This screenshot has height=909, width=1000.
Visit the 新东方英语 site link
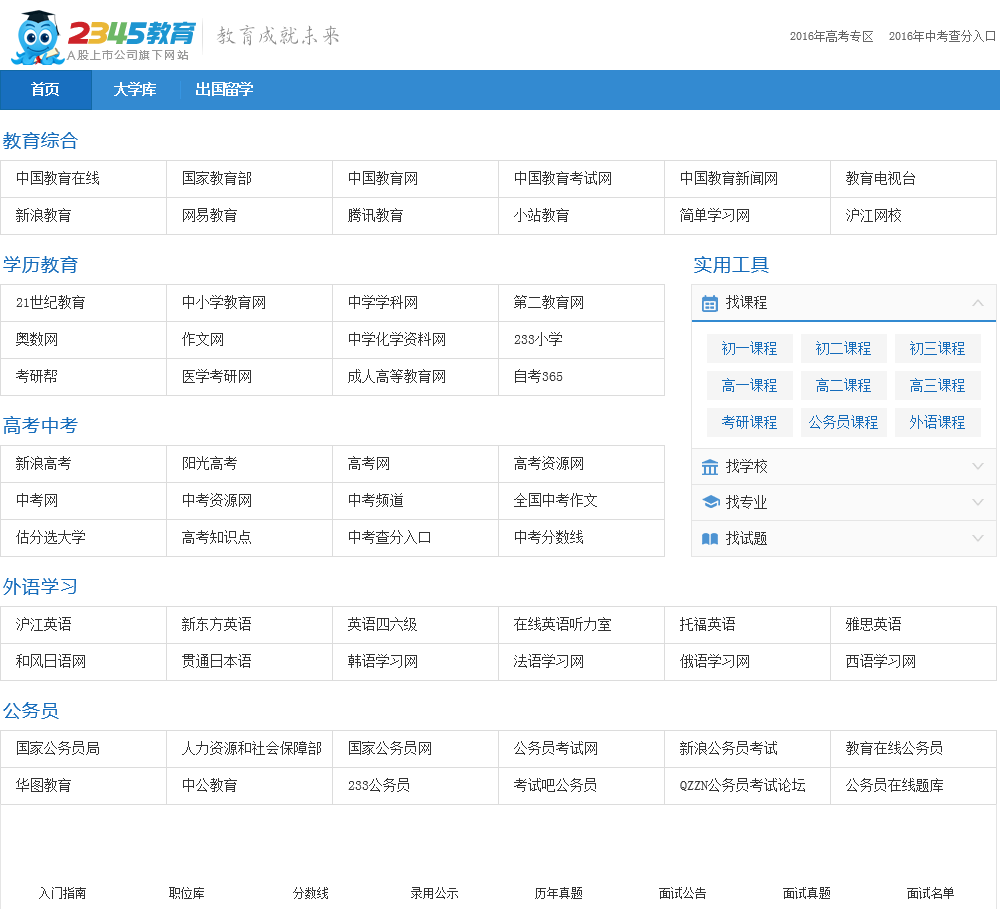(x=217, y=625)
